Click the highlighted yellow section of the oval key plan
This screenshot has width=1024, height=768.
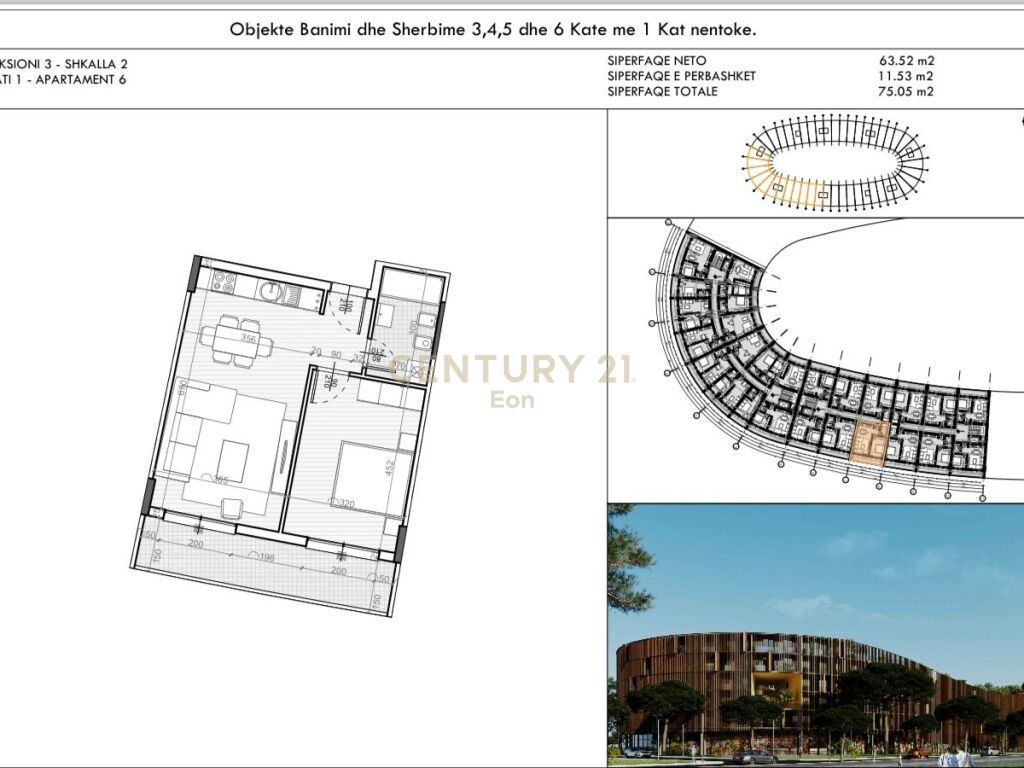(x=782, y=177)
